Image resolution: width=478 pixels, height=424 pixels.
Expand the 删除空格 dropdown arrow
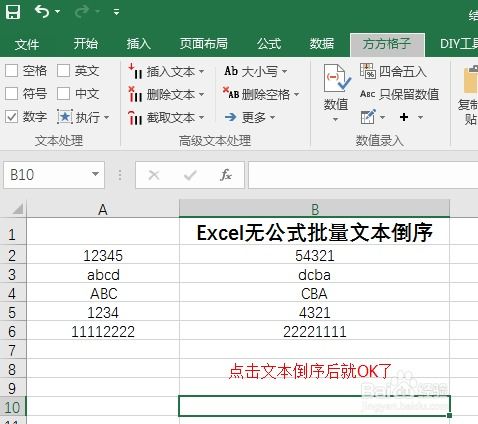pos(296,94)
